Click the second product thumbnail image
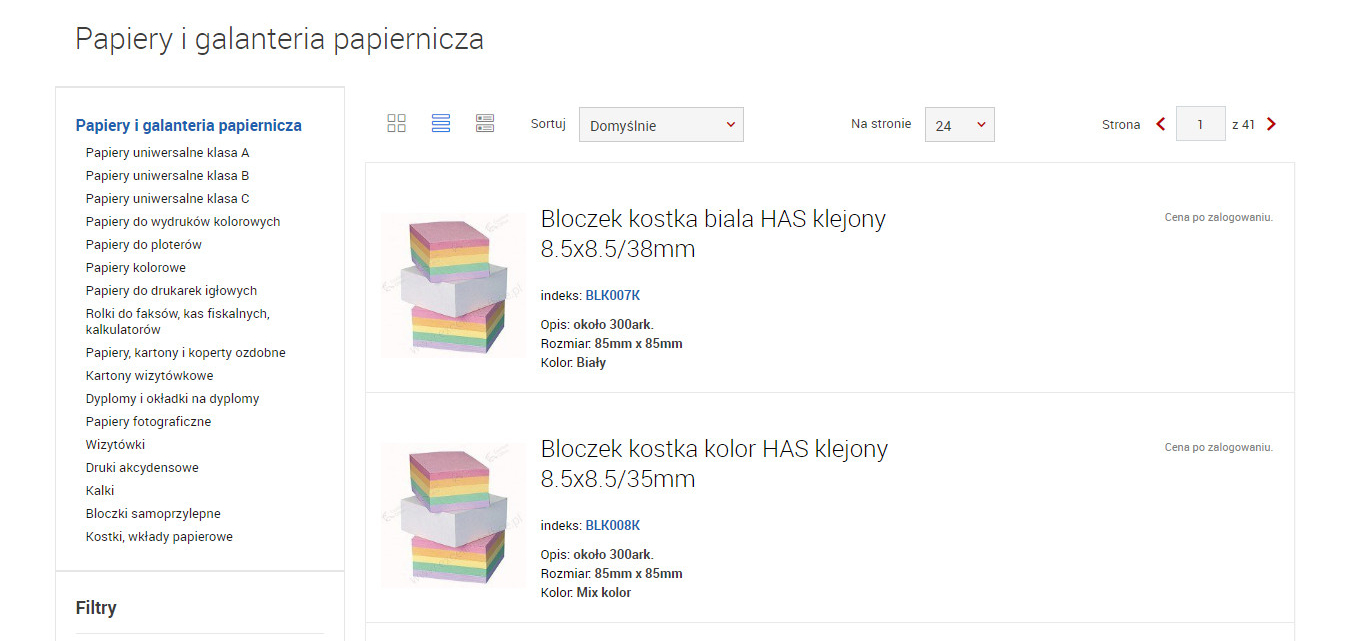Screen dimensions: 1348x641 [453, 515]
